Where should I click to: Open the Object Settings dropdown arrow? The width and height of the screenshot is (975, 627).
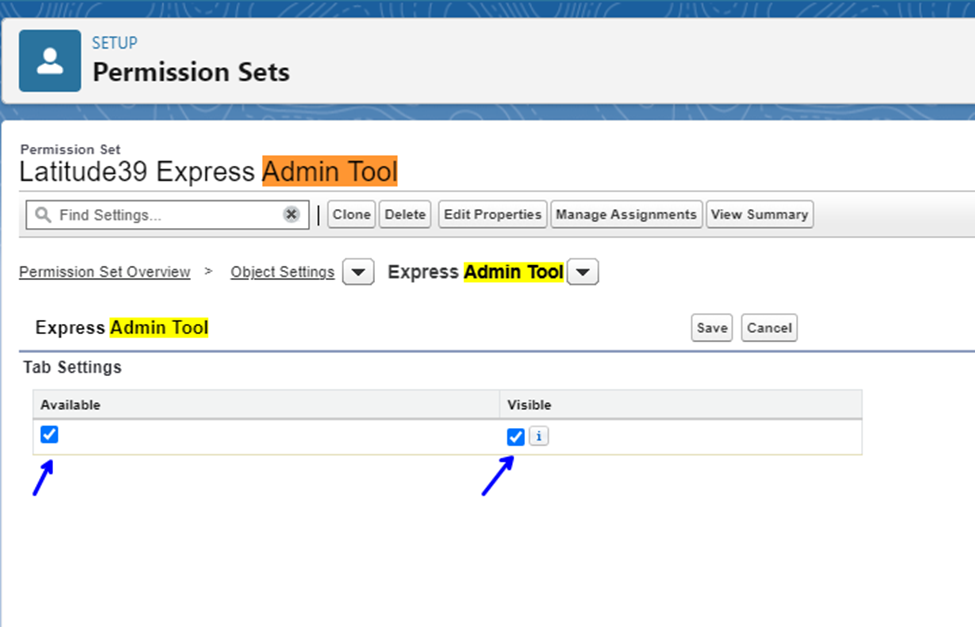tap(358, 272)
